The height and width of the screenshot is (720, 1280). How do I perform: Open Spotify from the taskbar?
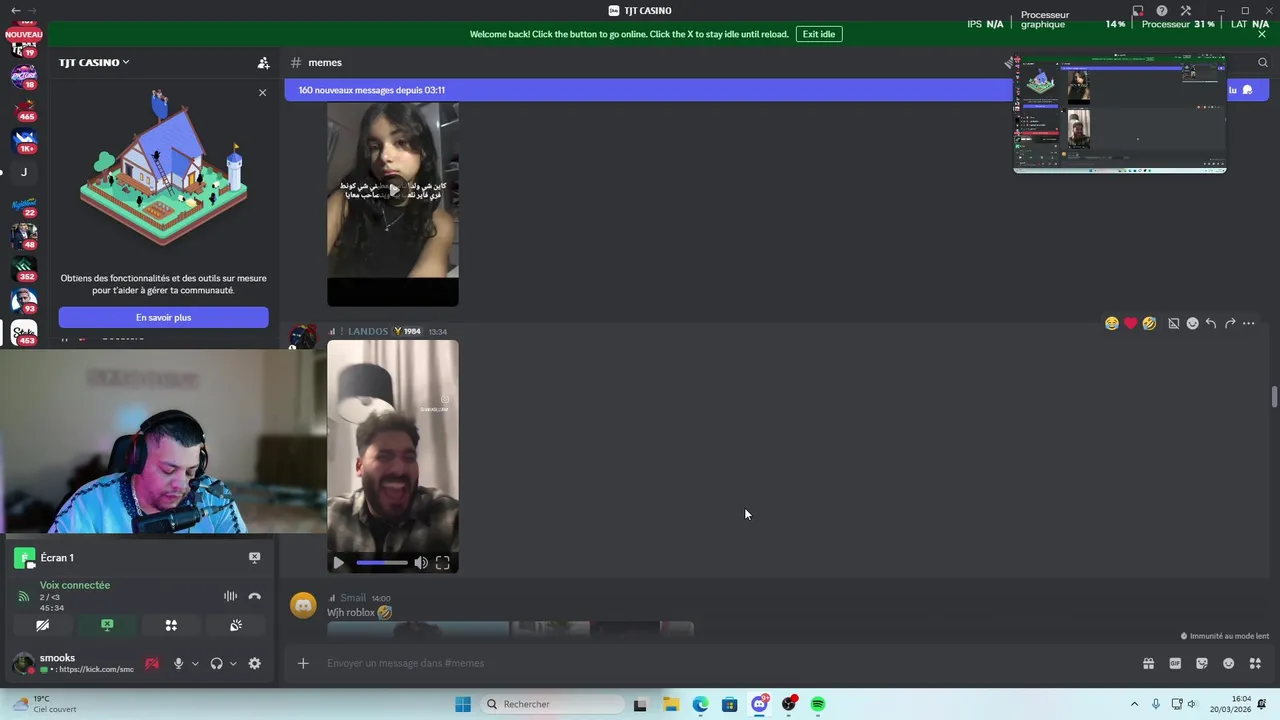(x=818, y=704)
